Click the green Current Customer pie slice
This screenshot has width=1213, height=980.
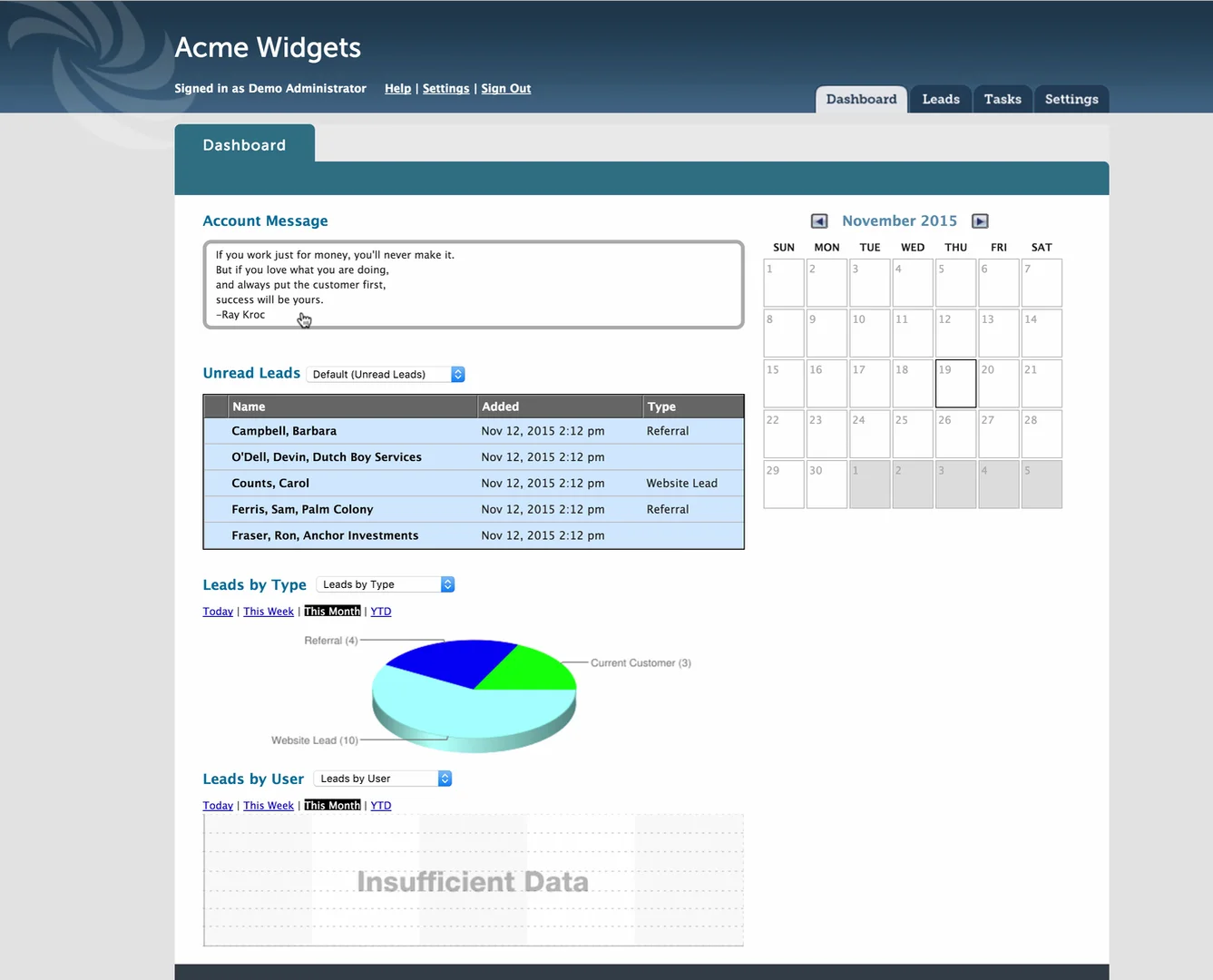tap(529, 668)
